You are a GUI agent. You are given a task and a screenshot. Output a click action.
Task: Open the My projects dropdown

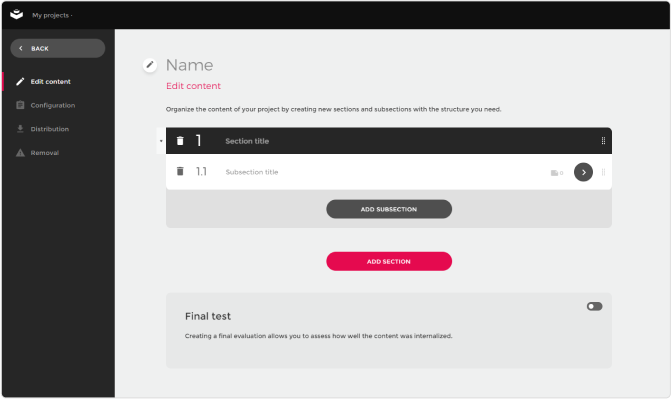tap(52, 15)
